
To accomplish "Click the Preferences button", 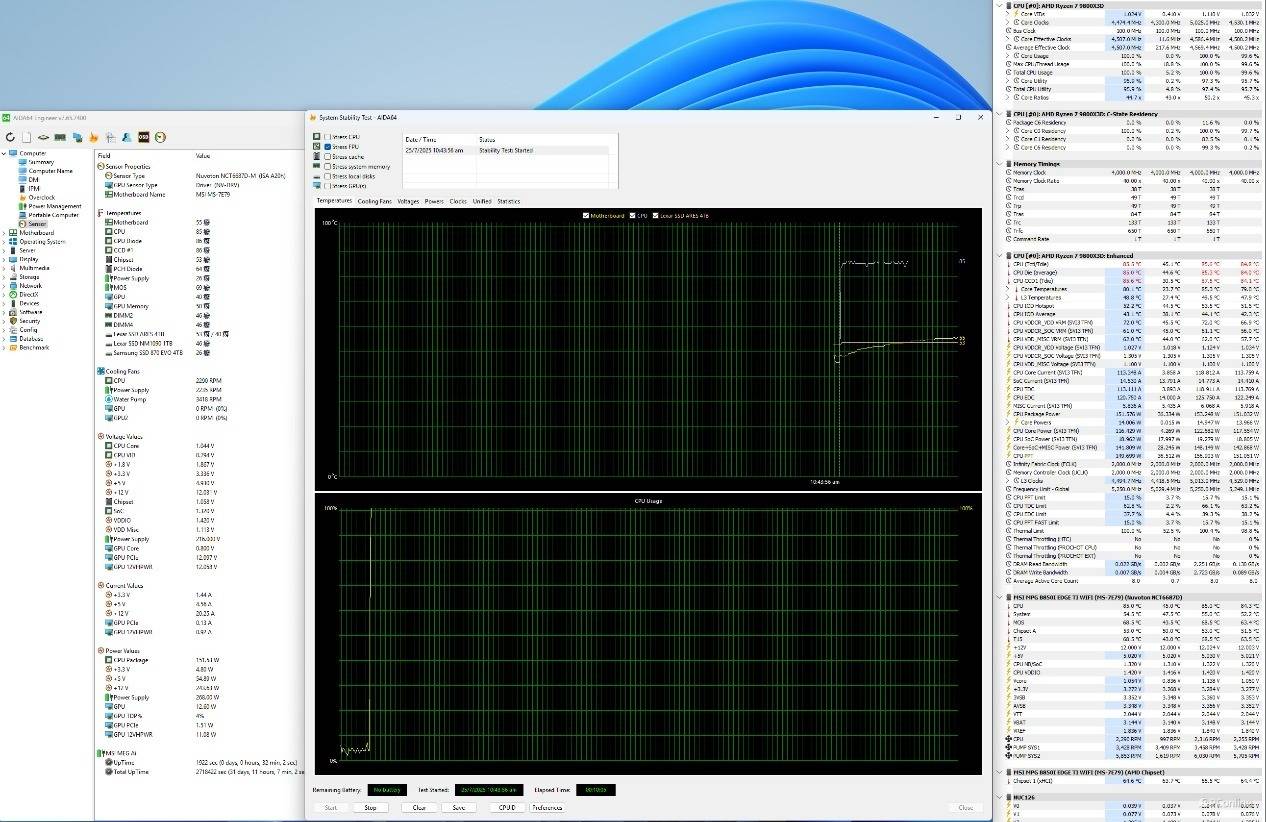I will (x=547, y=807).
